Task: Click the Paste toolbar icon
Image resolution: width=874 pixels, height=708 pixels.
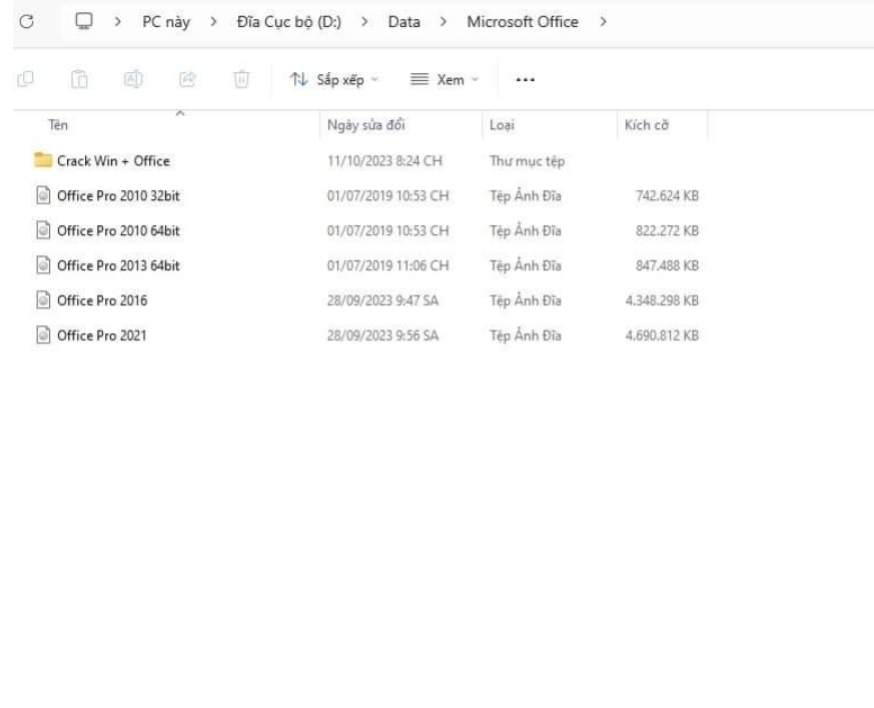Action: point(79,79)
